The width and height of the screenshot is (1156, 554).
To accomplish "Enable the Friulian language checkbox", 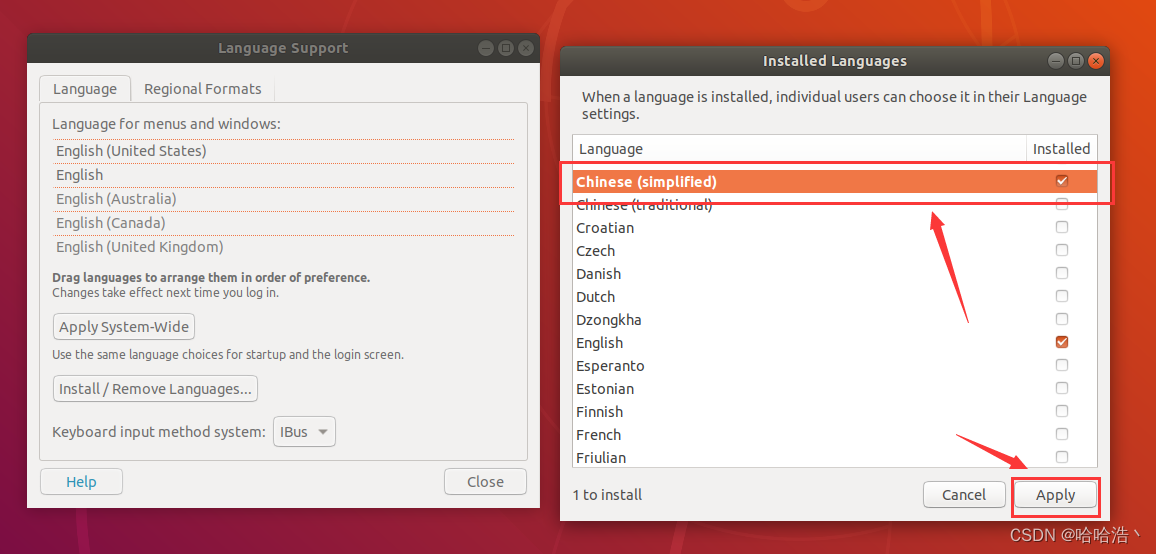I will click(x=1062, y=457).
